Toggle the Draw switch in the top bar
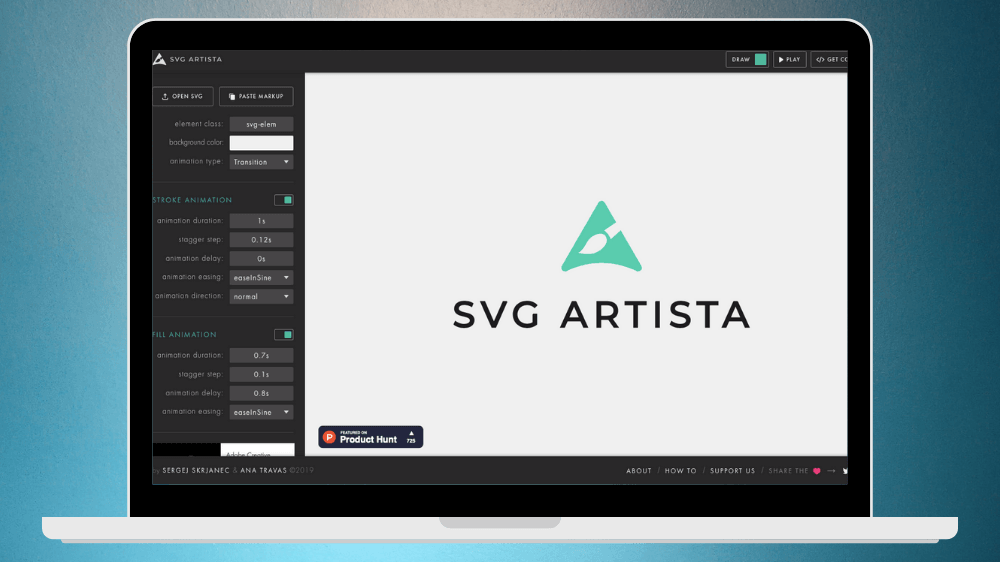Screen dimensions: 1000x562 point(760,59)
